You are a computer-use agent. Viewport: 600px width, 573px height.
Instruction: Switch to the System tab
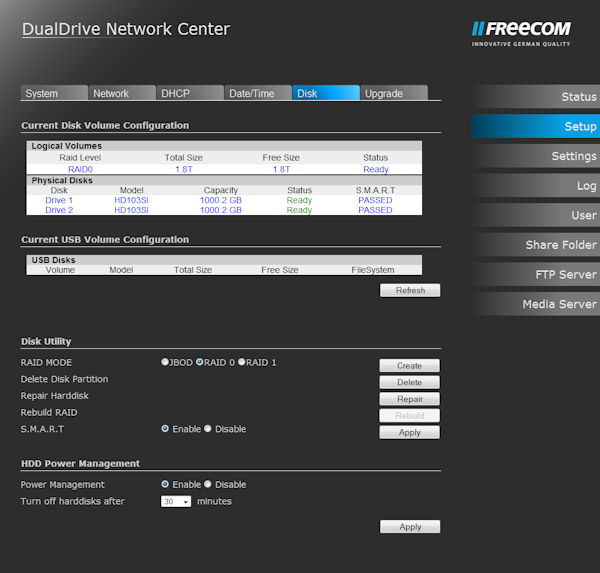click(53, 93)
